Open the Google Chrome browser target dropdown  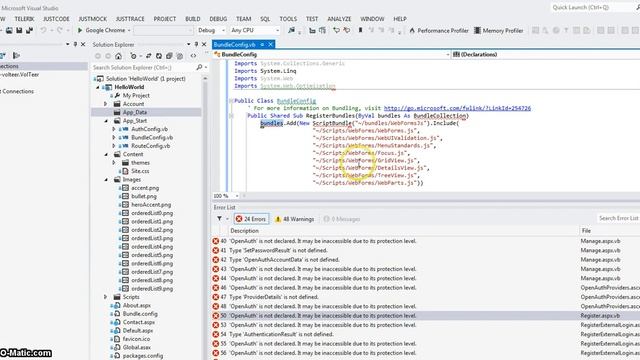129,30
